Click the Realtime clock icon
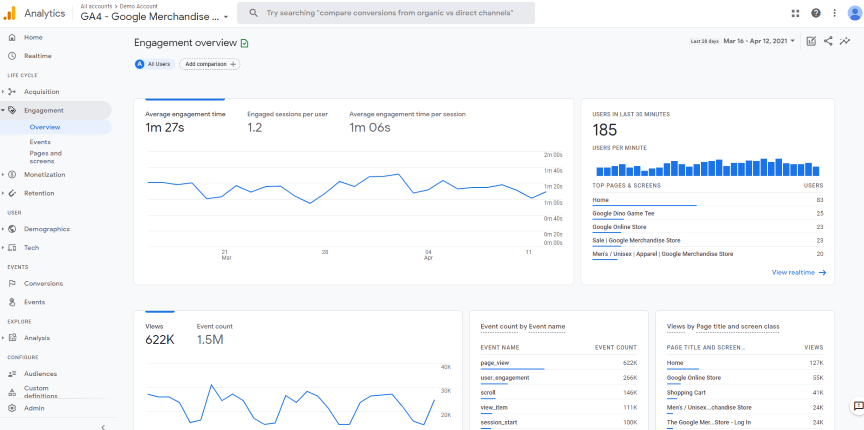The height and width of the screenshot is (430, 864). pos(12,56)
